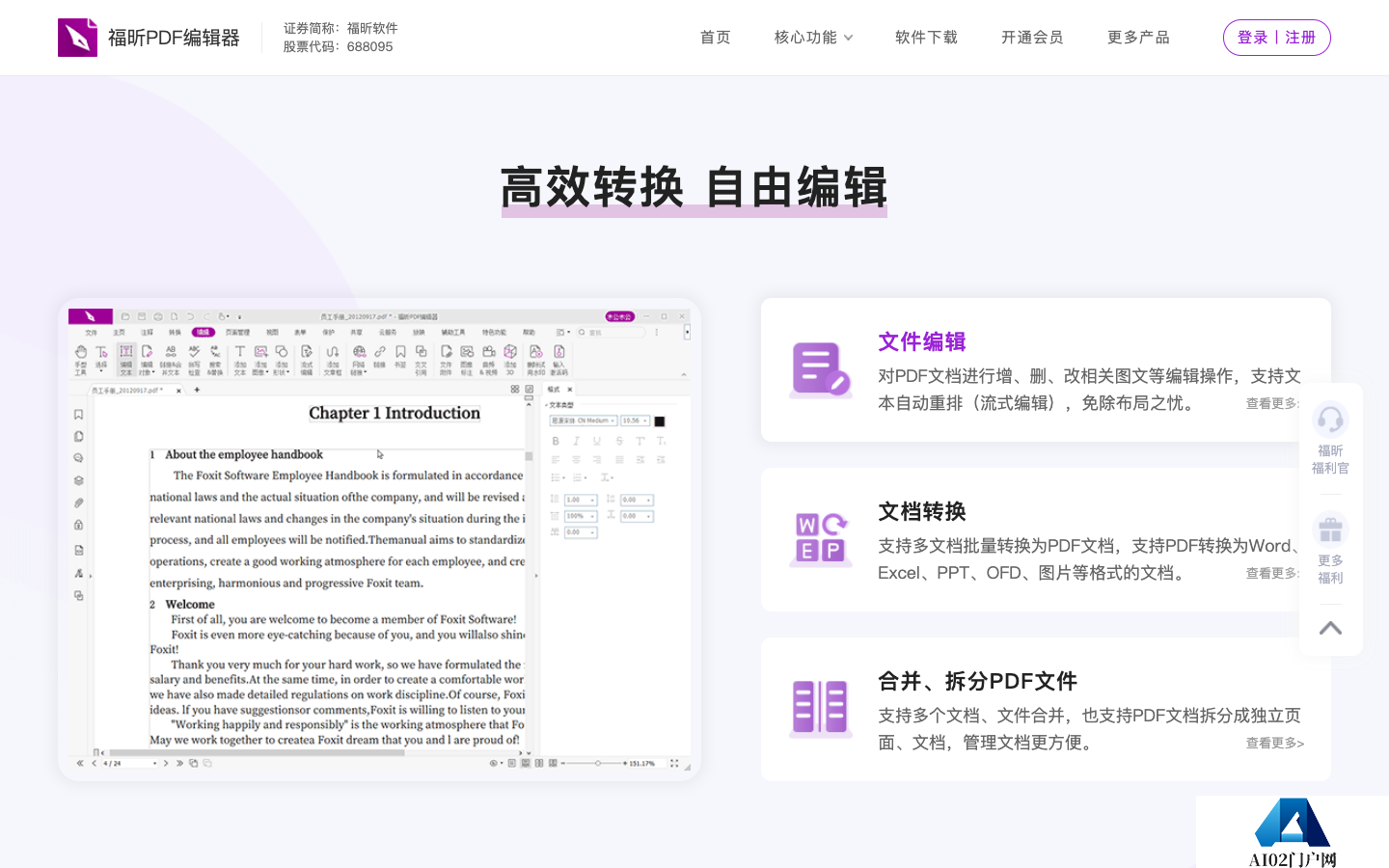Click the 添加形状 tool in editor preview
The height and width of the screenshot is (868, 1389).
(x=282, y=359)
